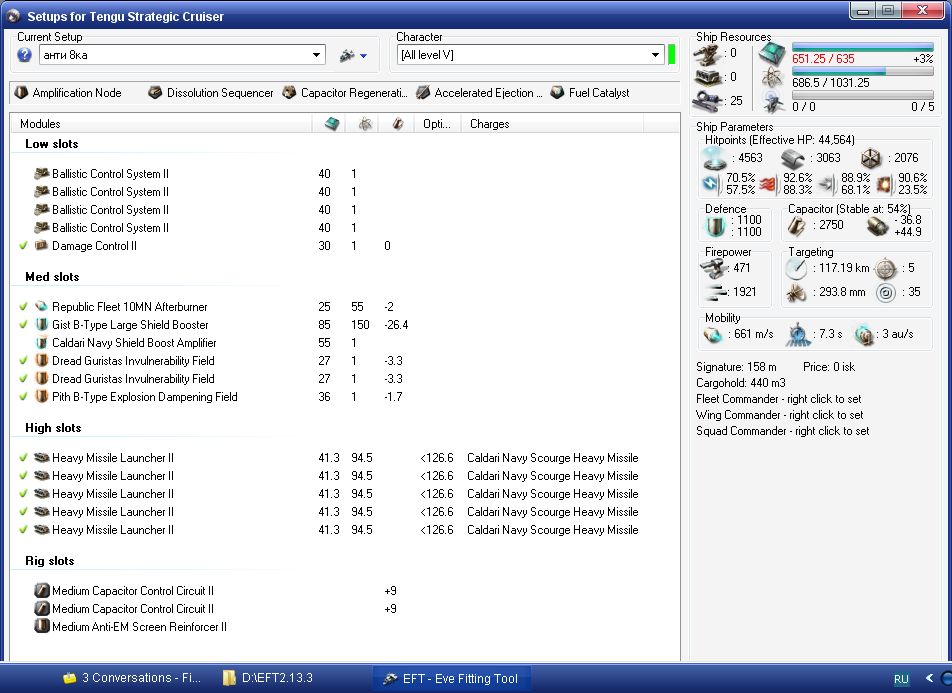Click the blue help question mark icon
Image resolution: width=952 pixels, height=693 pixels.
click(x=24, y=55)
